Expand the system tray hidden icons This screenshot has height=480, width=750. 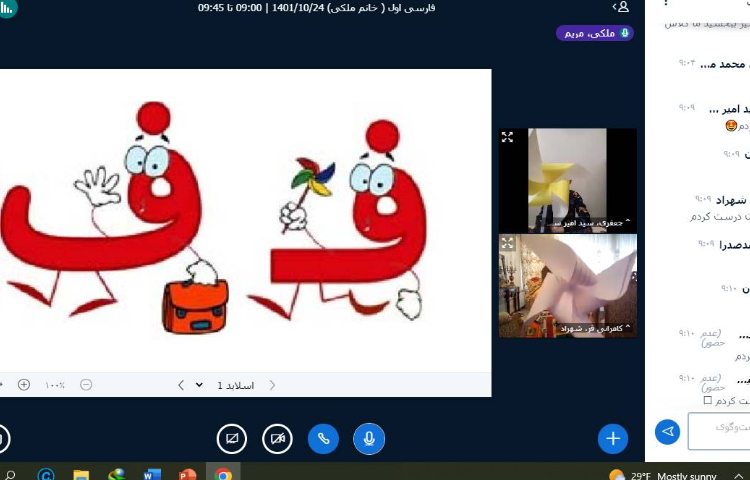point(738,476)
